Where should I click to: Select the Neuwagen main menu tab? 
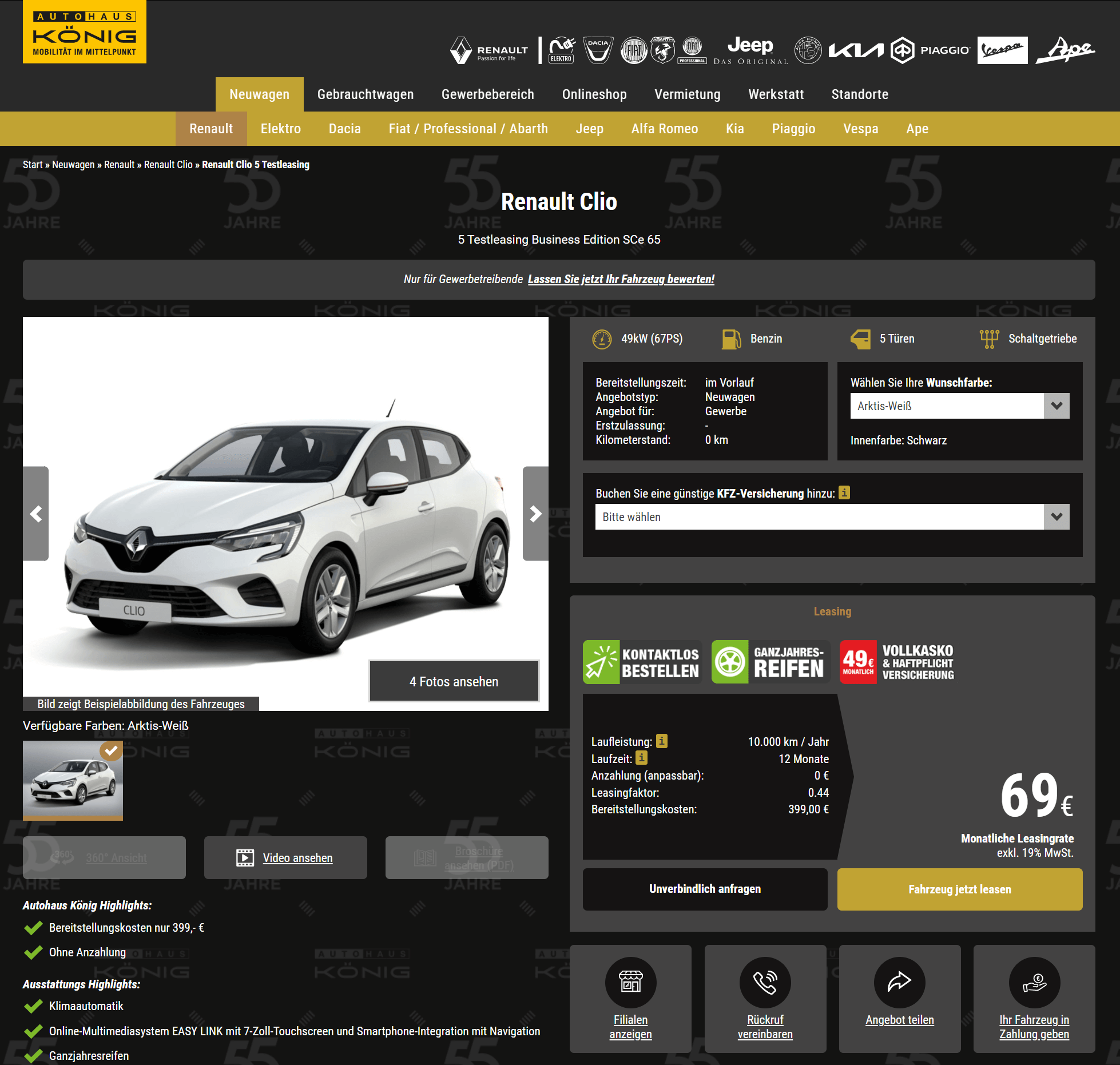(260, 94)
